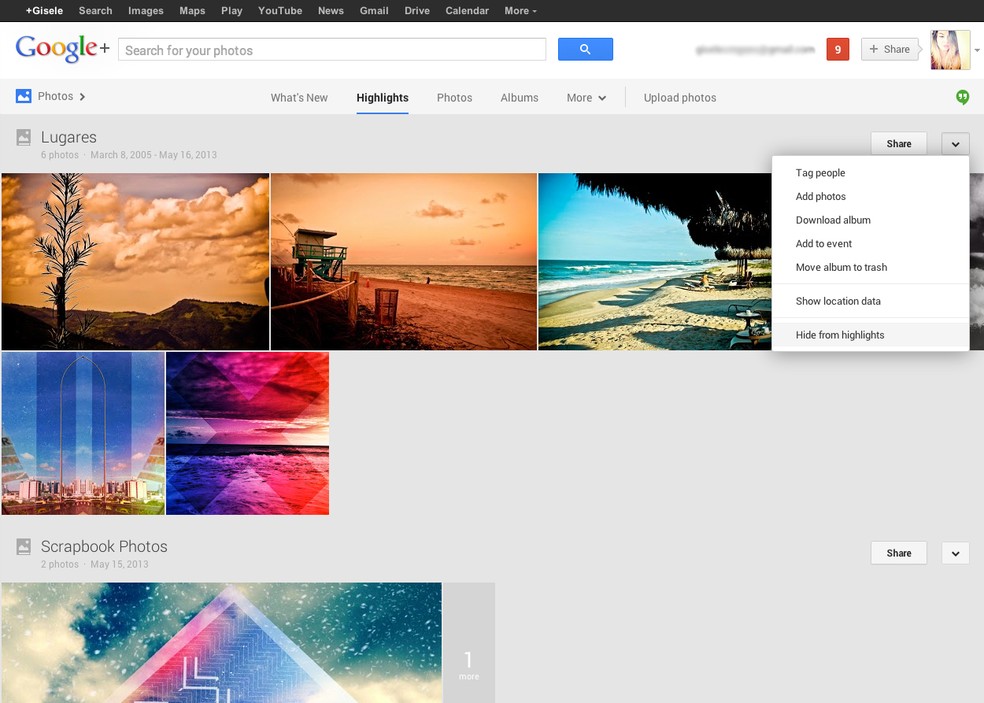The width and height of the screenshot is (984, 703).
Task: Open Gmail in the top bar
Action: [374, 11]
